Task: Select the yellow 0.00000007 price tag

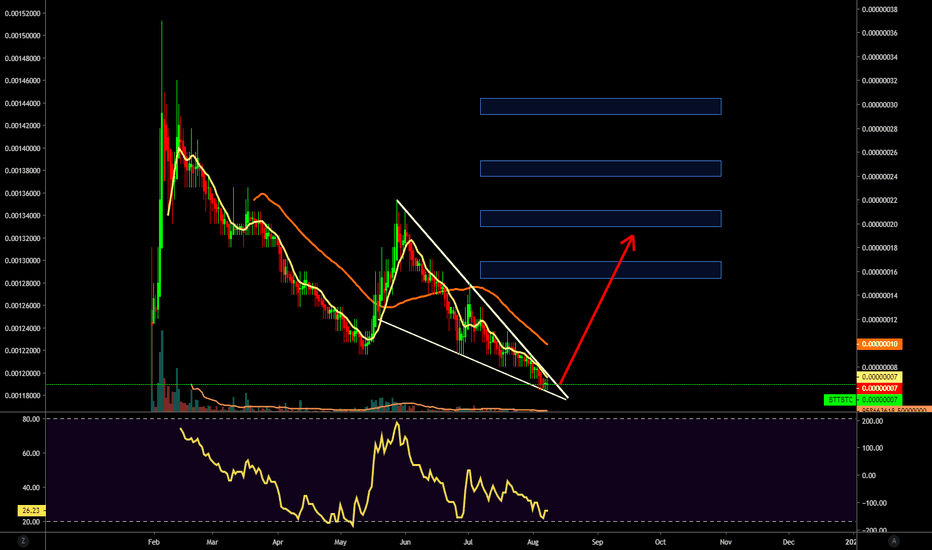Action: coord(880,377)
